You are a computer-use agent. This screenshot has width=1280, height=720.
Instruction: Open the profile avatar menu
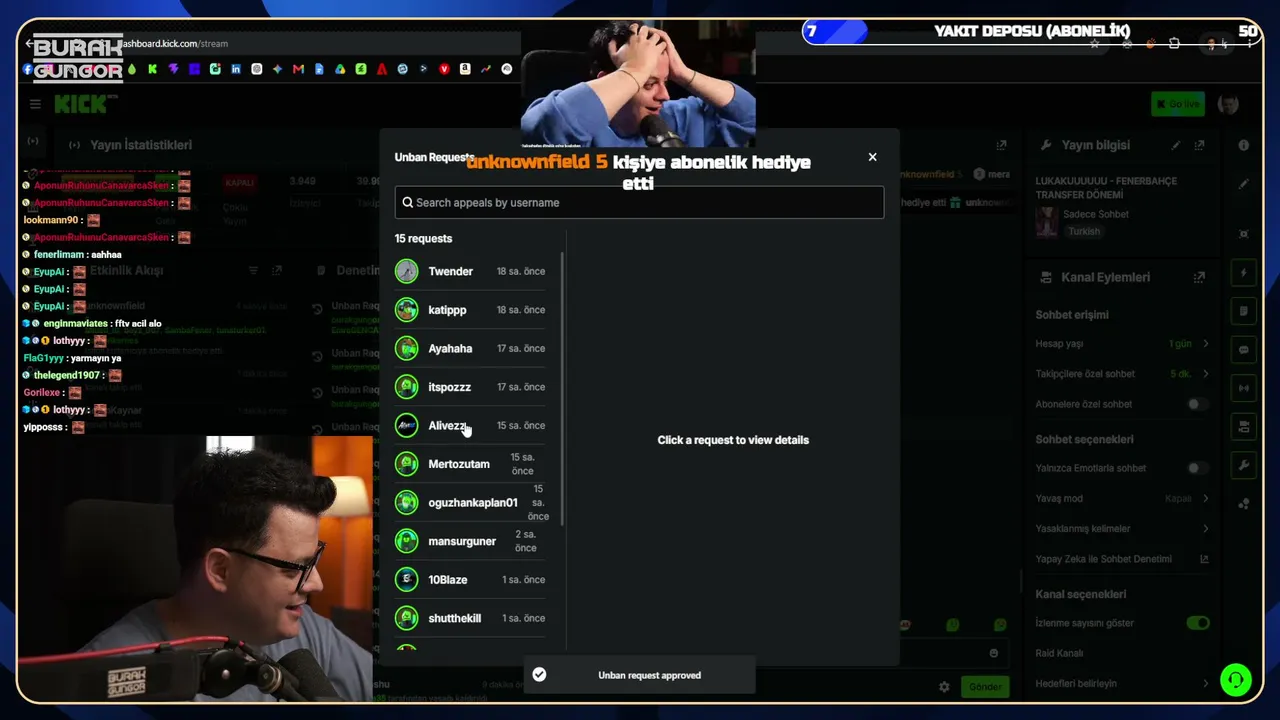tap(1229, 104)
